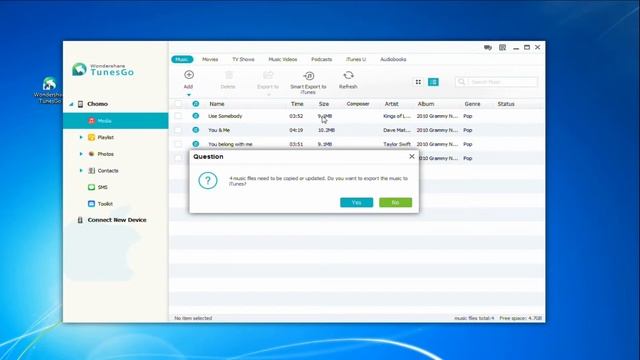This screenshot has width=640, height=360.
Task: Close the Question dialog
Action: [x=412, y=156]
